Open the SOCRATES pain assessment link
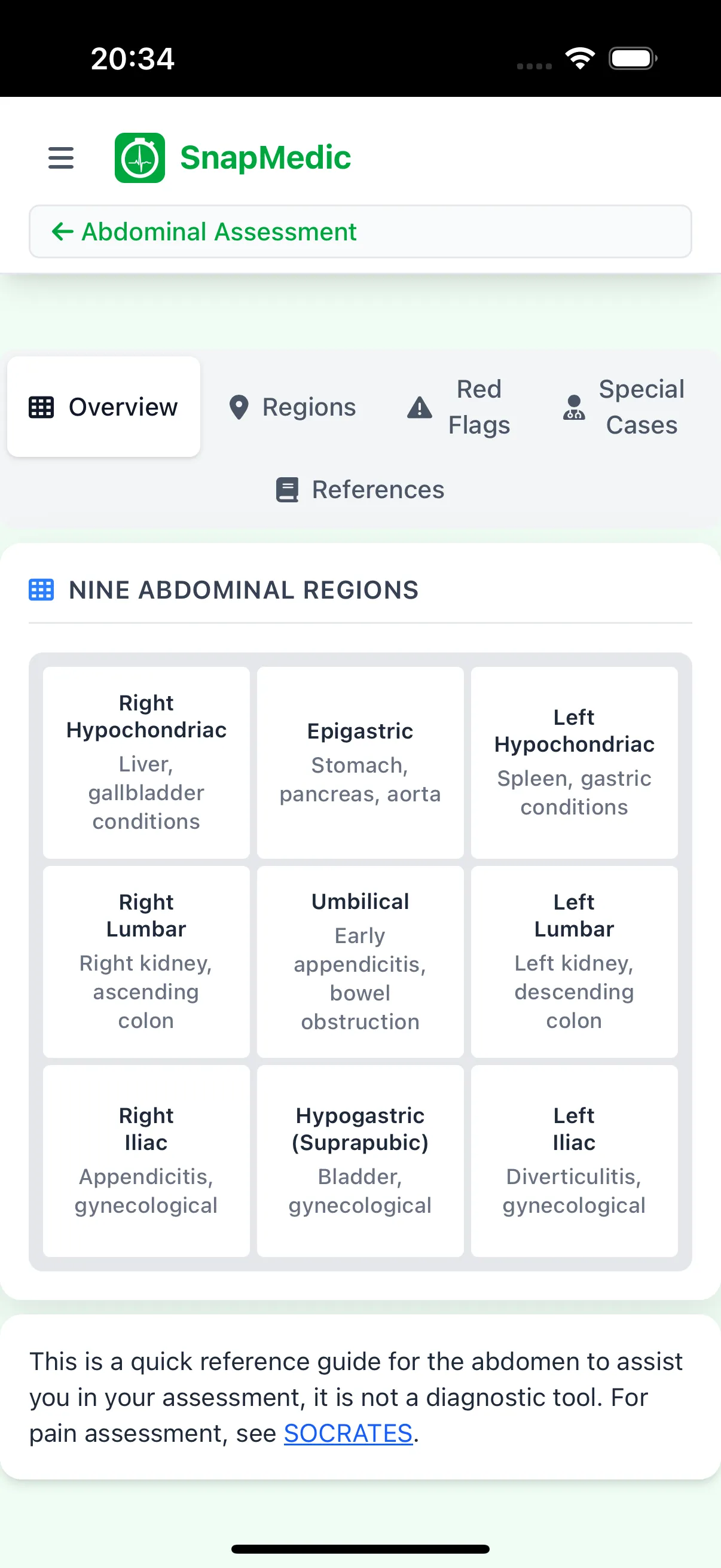 click(347, 1433)
